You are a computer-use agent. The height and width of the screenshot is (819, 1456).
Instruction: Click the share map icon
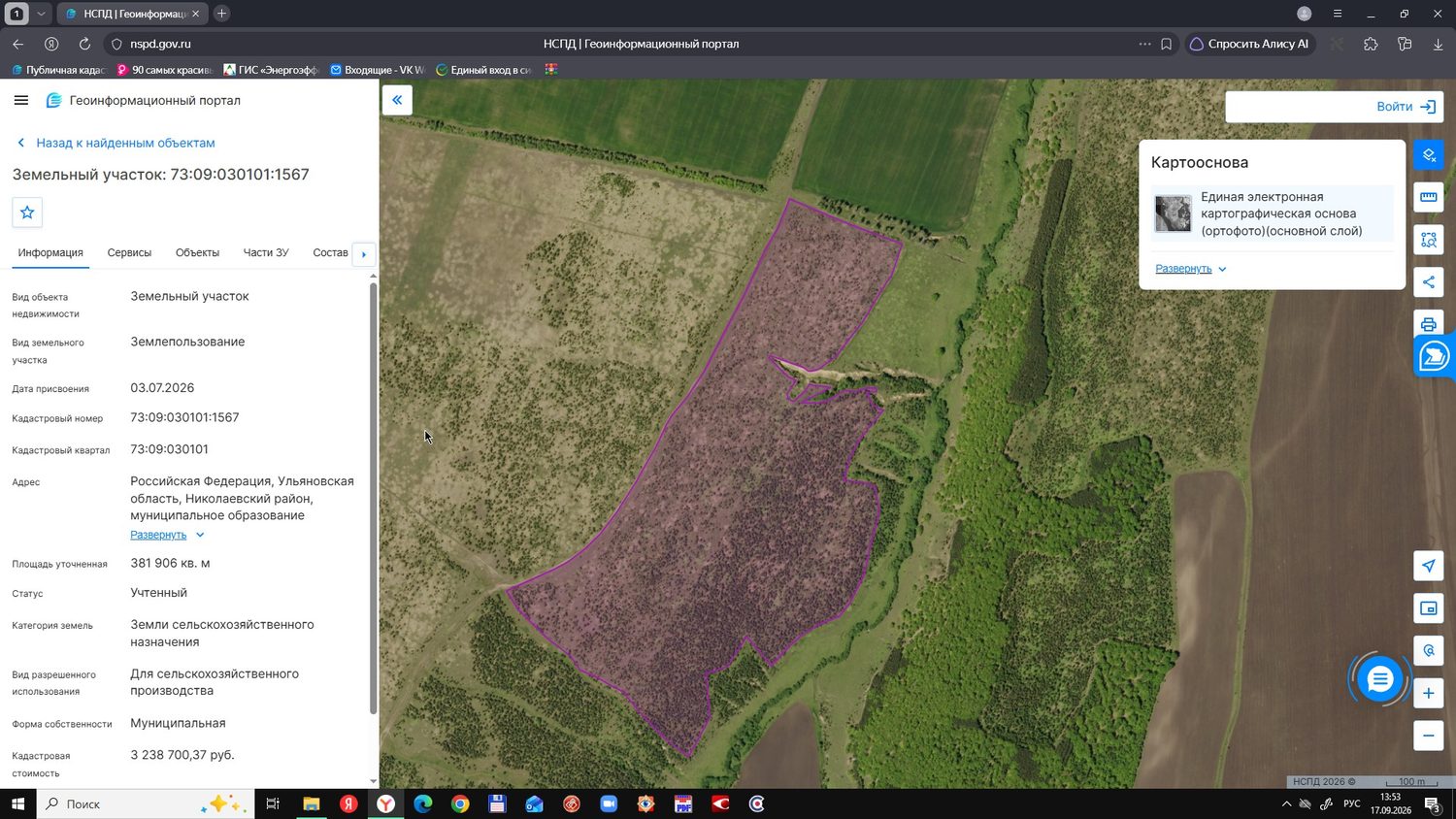pos(1429,282)
